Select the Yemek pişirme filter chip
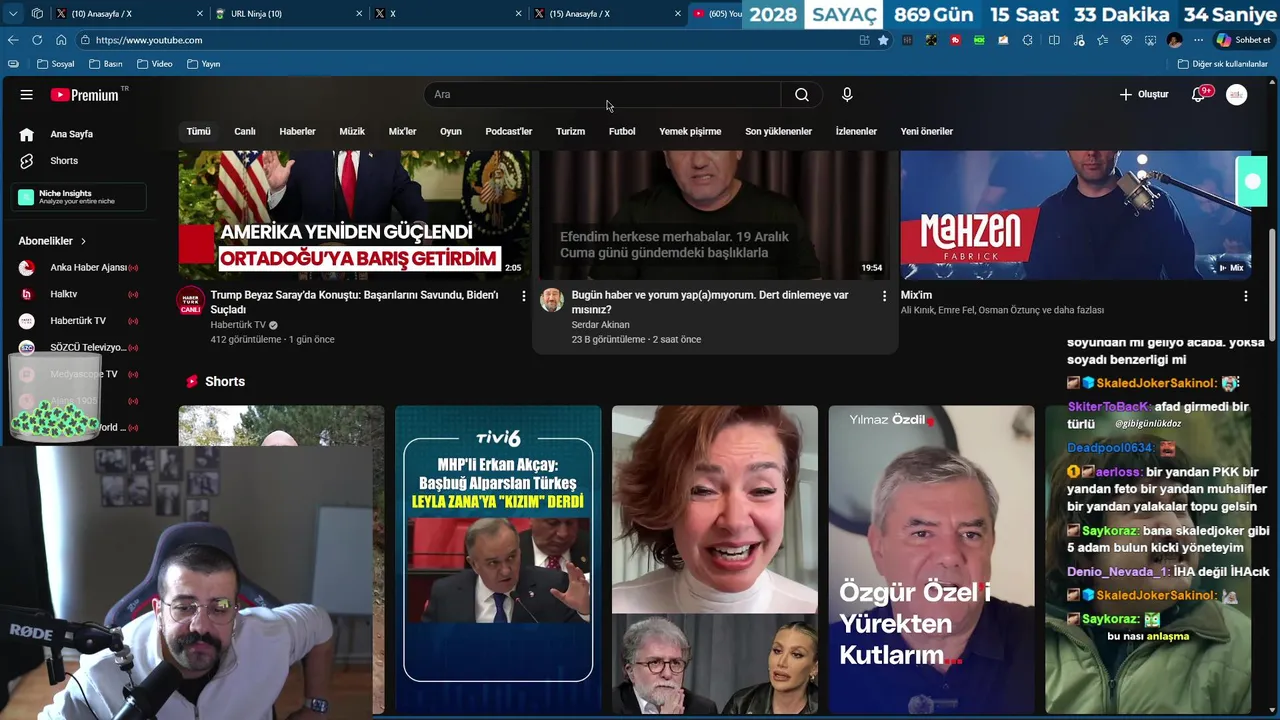Screen dimensions: 1280x720 click(690, 131)
